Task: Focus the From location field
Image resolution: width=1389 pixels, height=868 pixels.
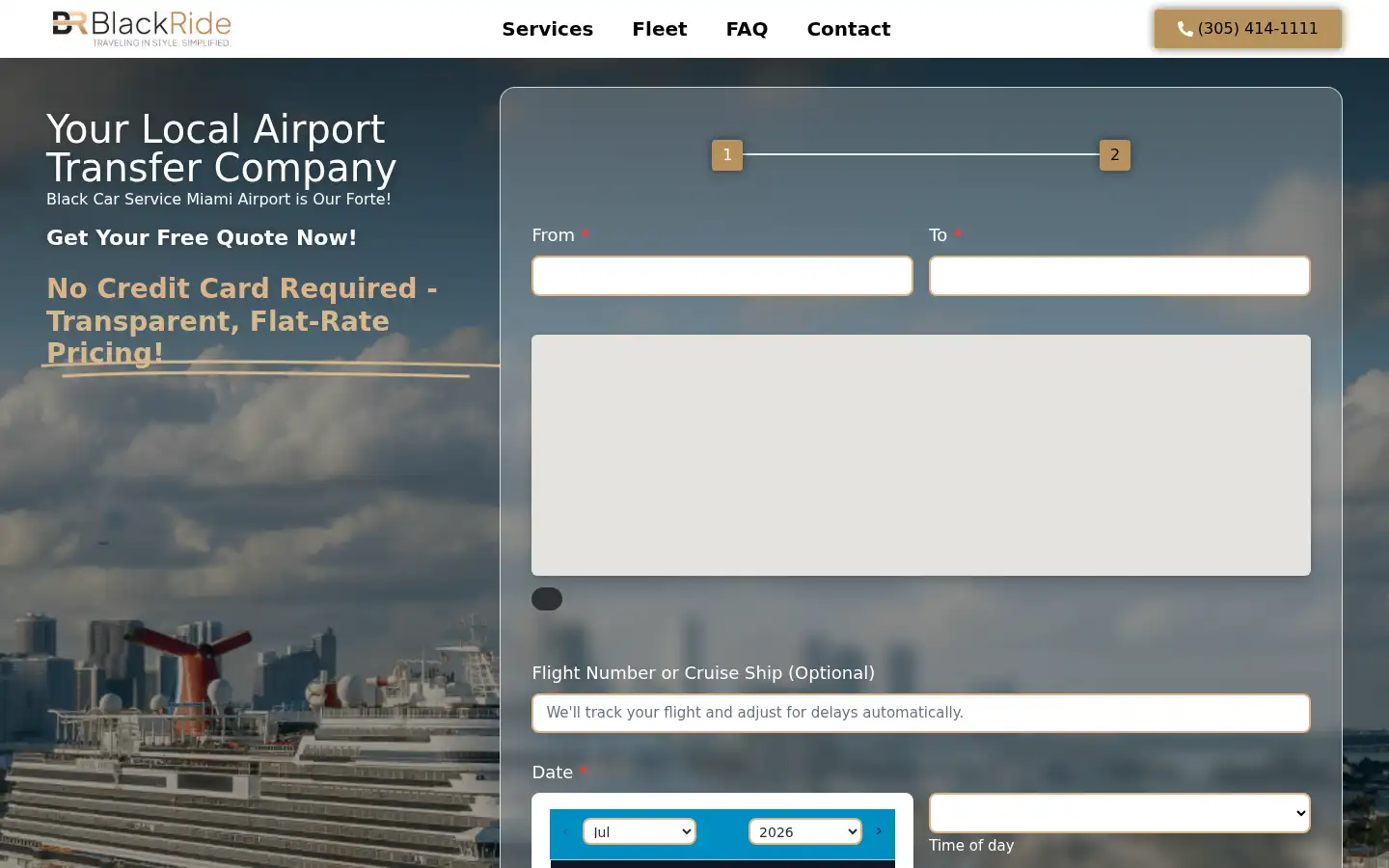Action: tap(722, 276)
